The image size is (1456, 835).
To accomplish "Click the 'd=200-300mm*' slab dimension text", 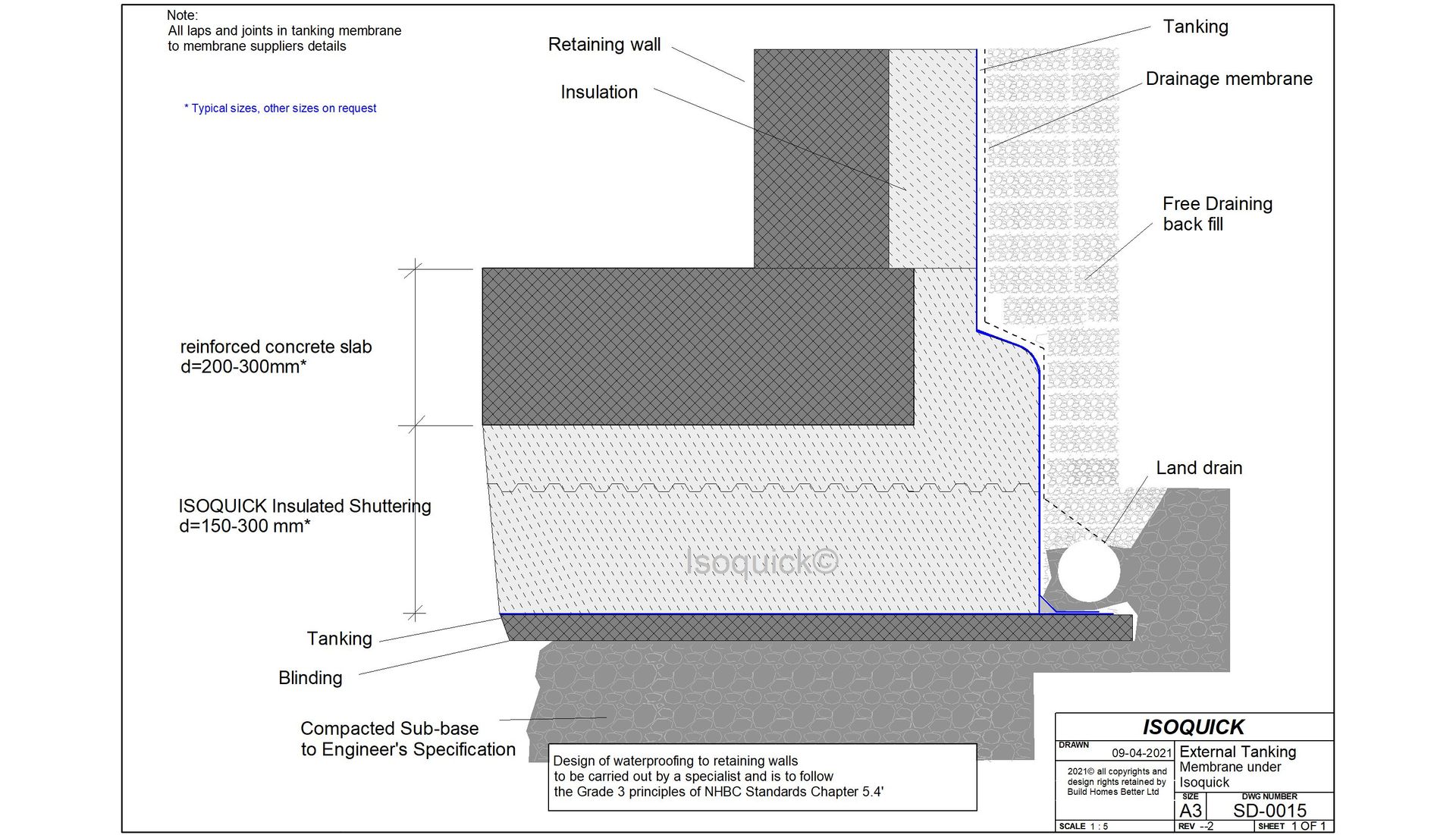I will pyautogui.click(x=243, y=367).
